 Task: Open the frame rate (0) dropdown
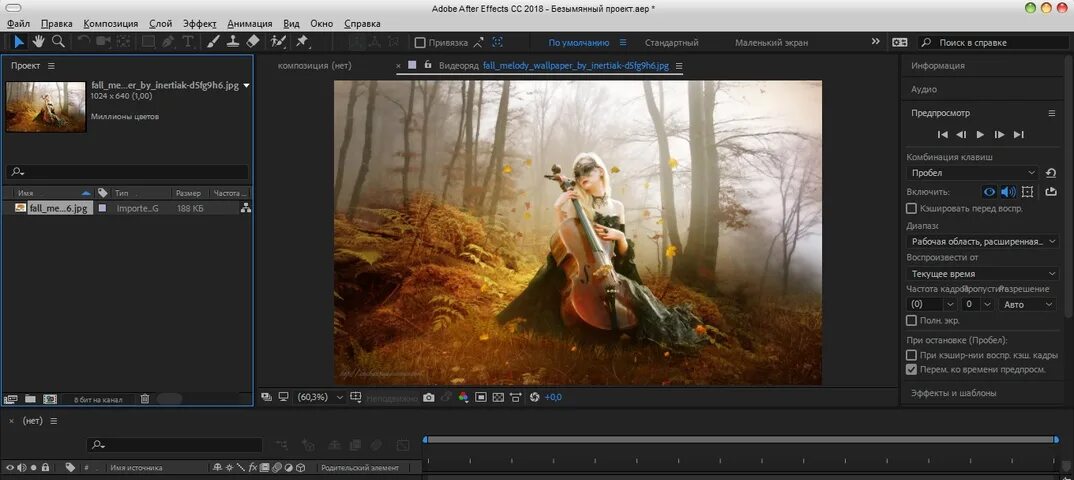pos(932,304)
